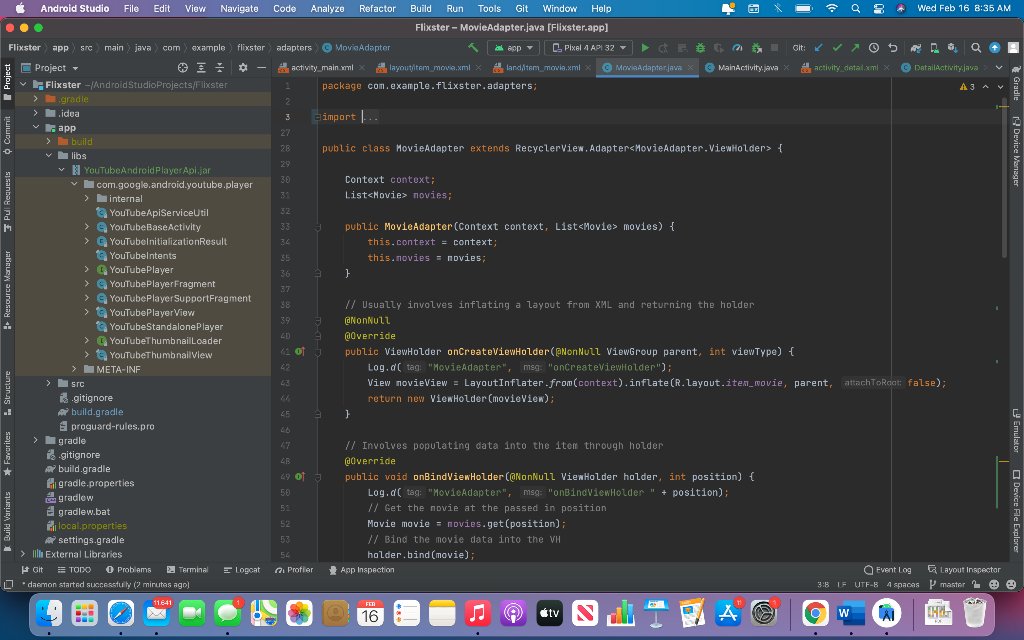Collapse the libs folder
Screen dimensions: 1024x640
tap(49, 155)
